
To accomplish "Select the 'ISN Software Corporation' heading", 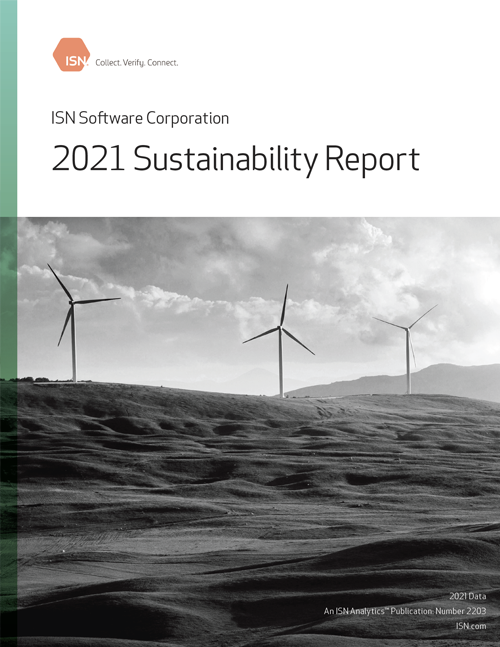I will pos(140,118).
